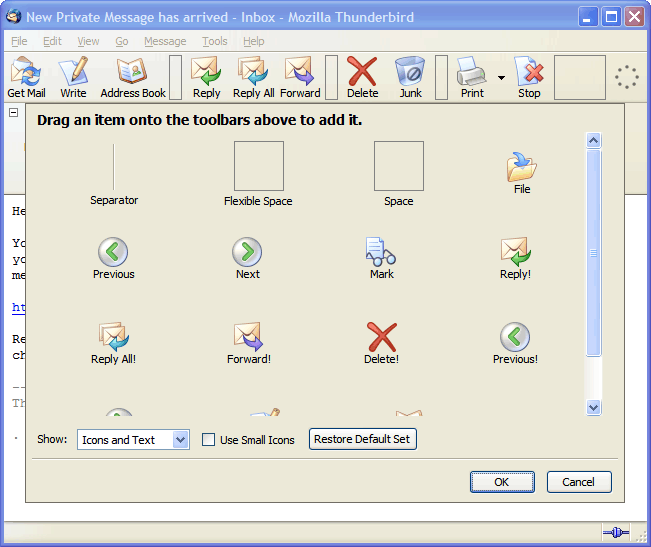The image size is (651, 547).
Task: Select the Next arrow item in palette
Action: pyautogui.click(x=247, y=259)
